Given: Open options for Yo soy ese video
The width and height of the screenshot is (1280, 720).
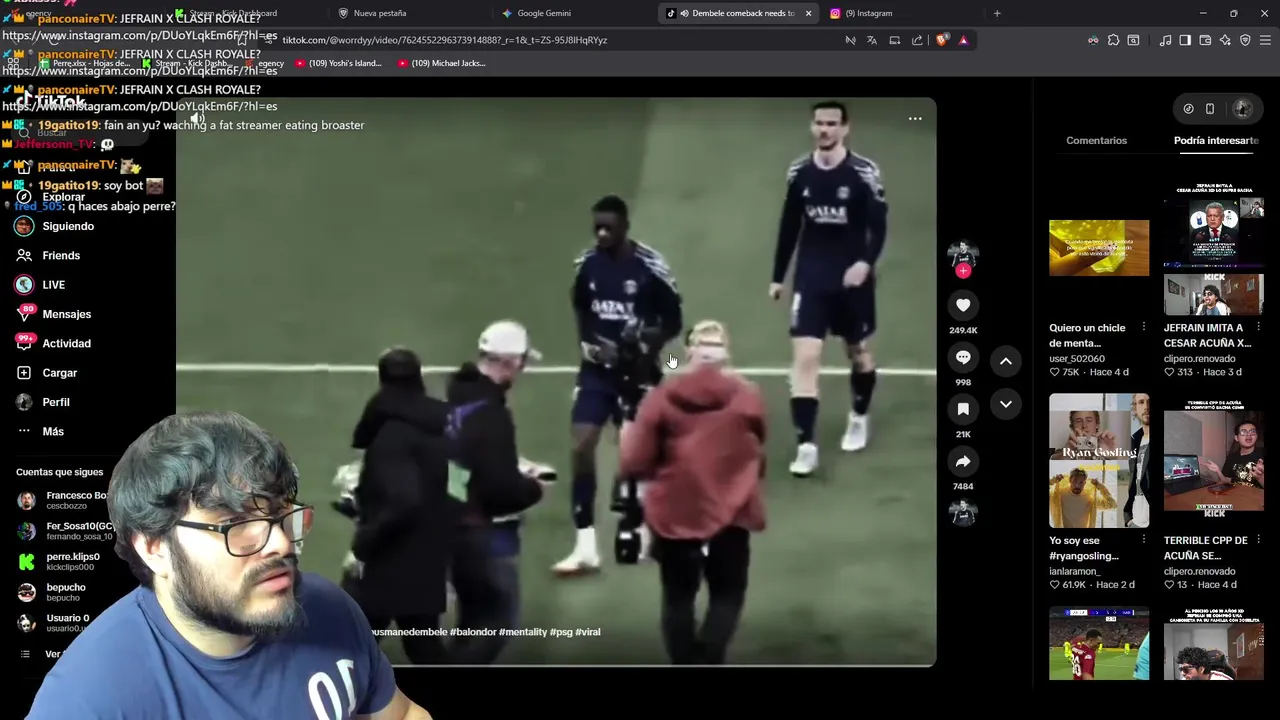Looking at the screenshot, I should pyautogui.click(x=1143, y=540).
